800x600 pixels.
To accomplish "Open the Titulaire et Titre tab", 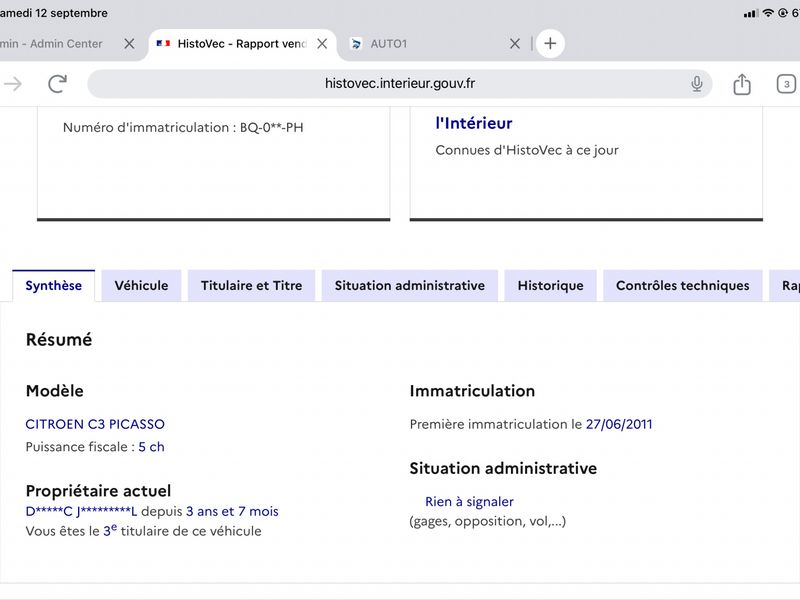I will click(252, 286).
